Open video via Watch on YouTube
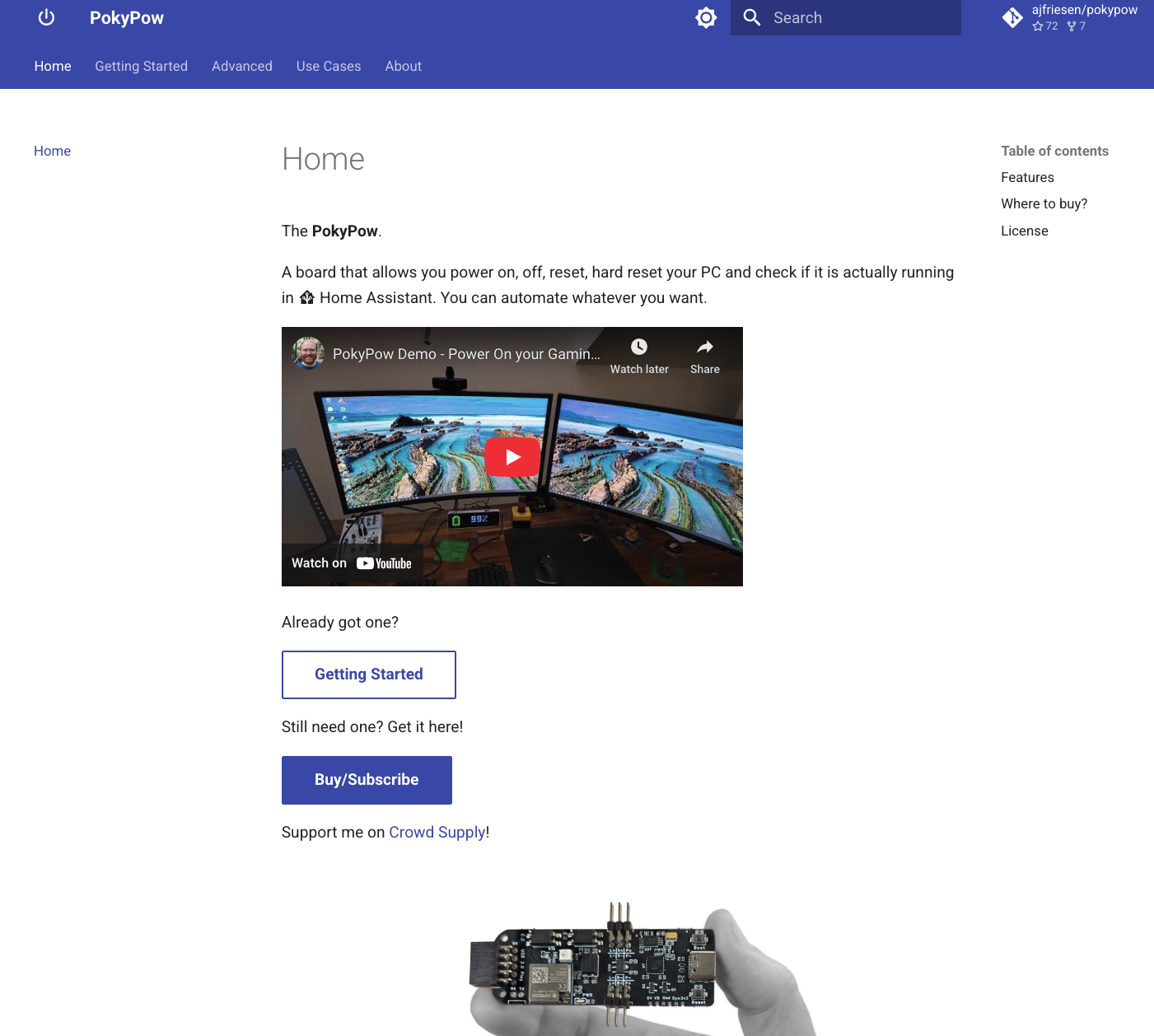Image resolution: width=1154 pixels, height=1036 pixels. point(352,563)
